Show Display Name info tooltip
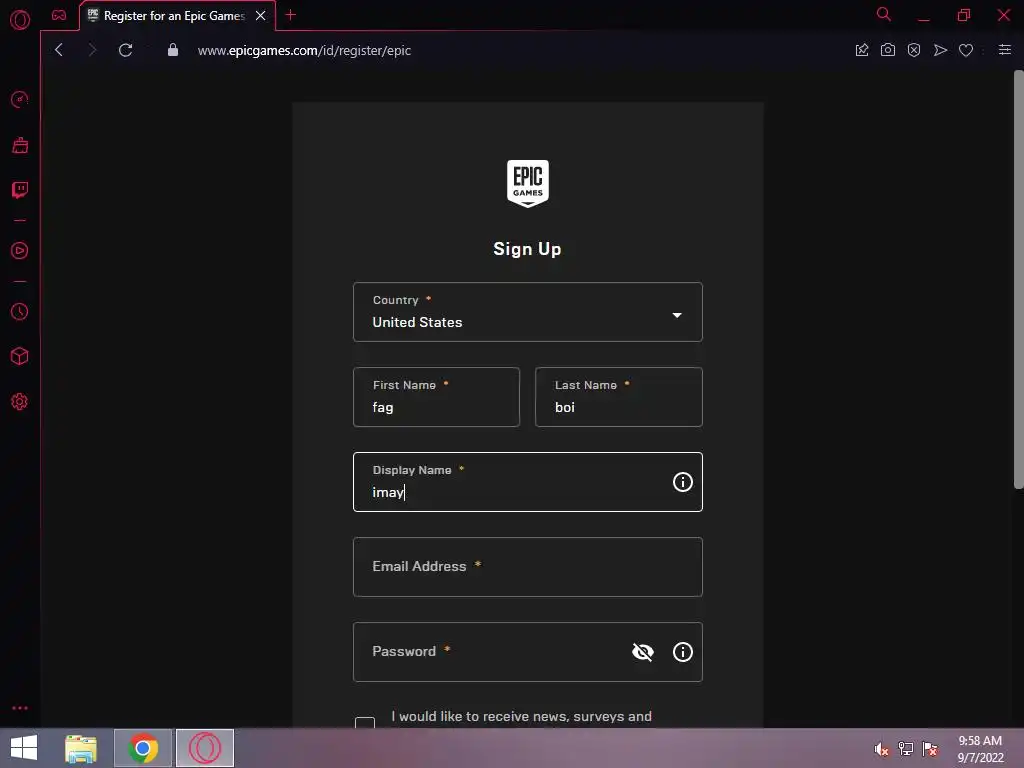The height and width of the screenshot is (768, 1024). point(682,482)
